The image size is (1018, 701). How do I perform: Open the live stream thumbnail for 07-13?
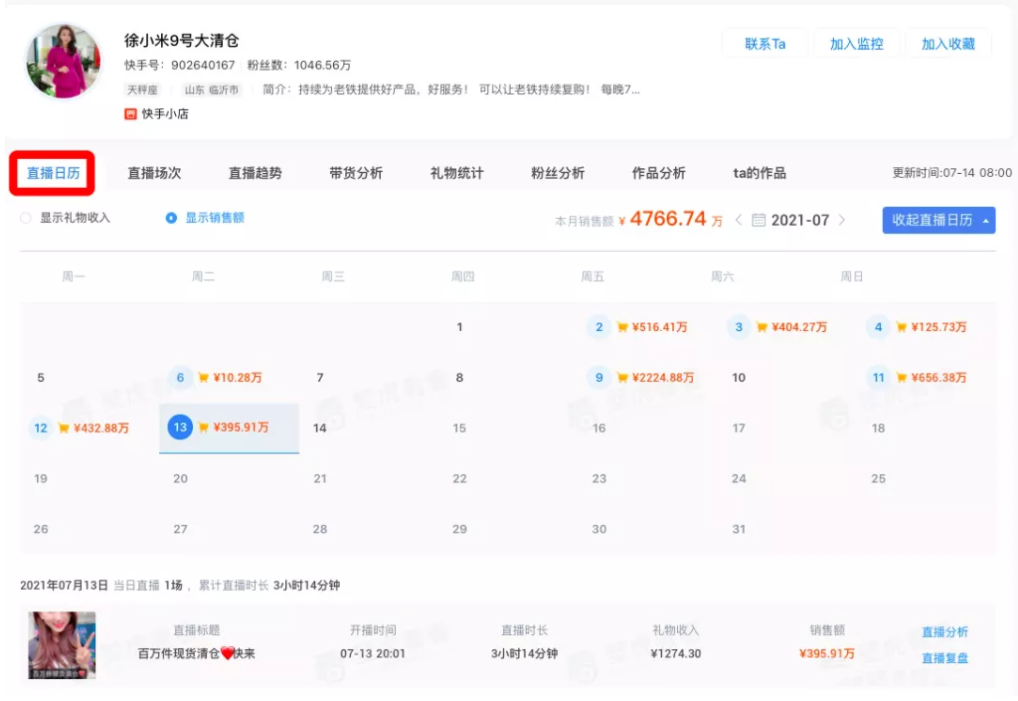click(x=62, y=645)
